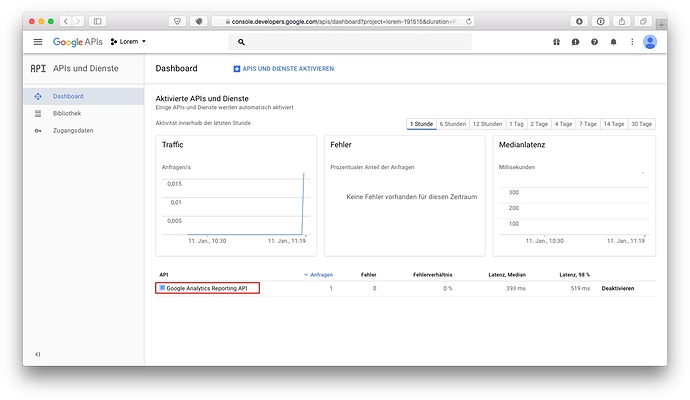
Task: Sort table by Anfragen column
Action: 320,274
